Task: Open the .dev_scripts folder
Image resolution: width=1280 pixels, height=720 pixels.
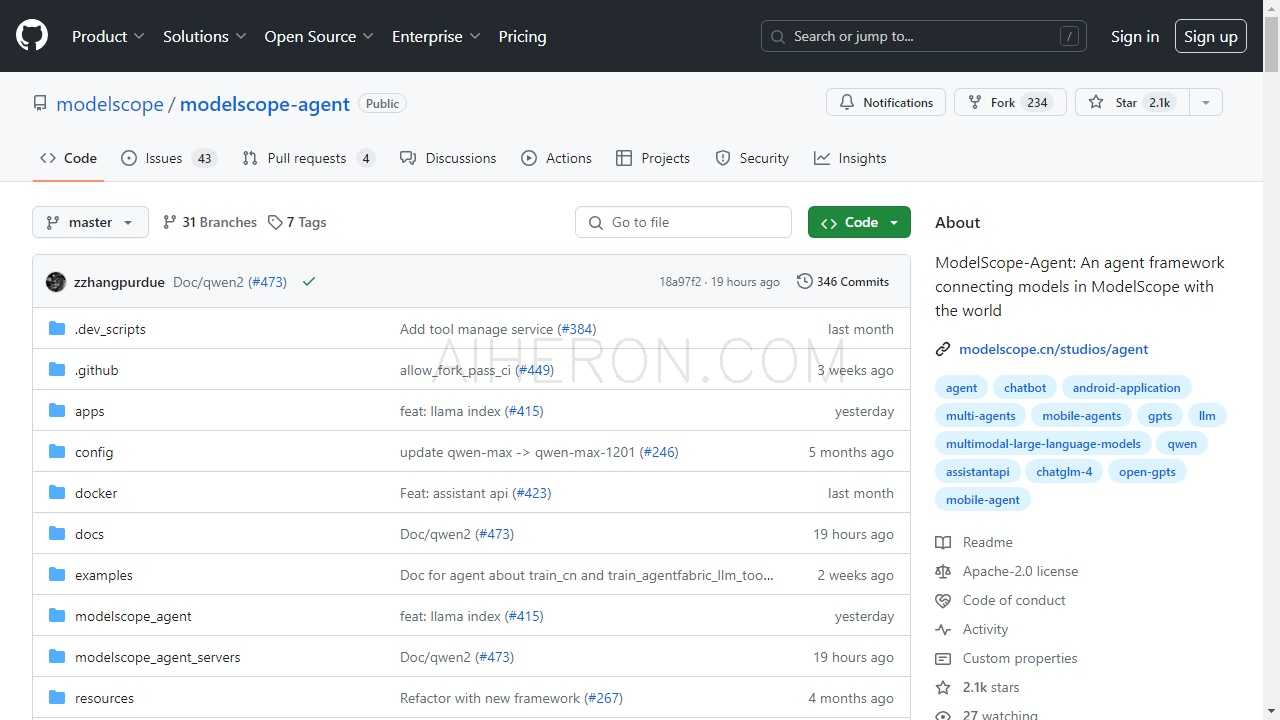Action: 110,329
